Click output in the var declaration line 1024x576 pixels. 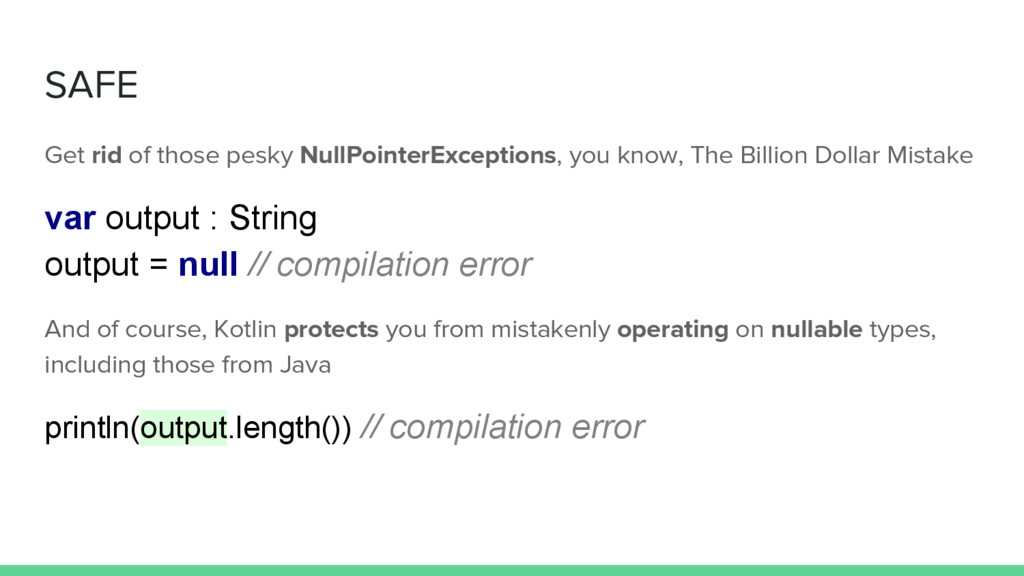(x=152, y=219)
